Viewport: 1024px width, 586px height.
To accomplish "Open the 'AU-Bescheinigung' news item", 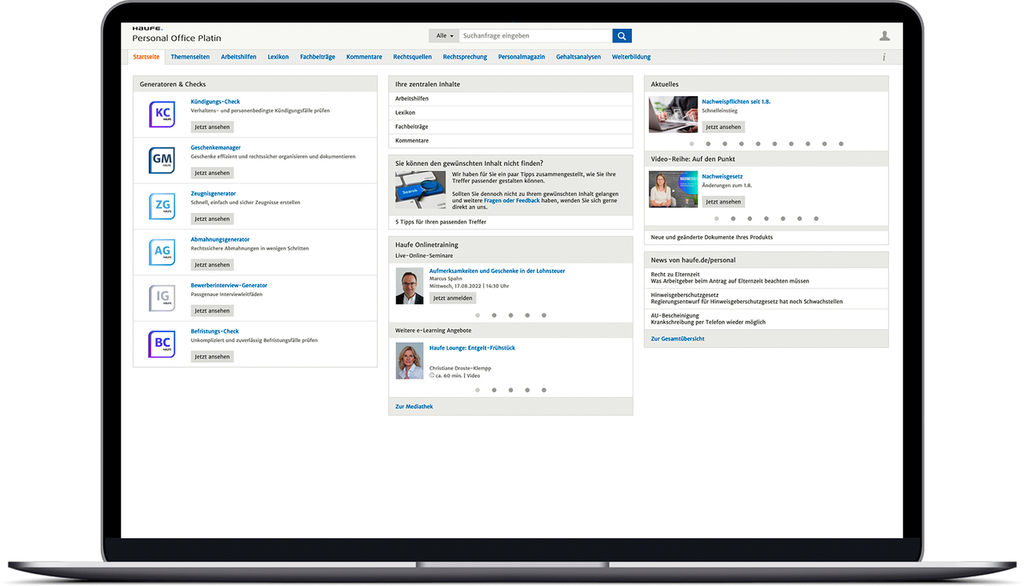I will coord(766,319).
